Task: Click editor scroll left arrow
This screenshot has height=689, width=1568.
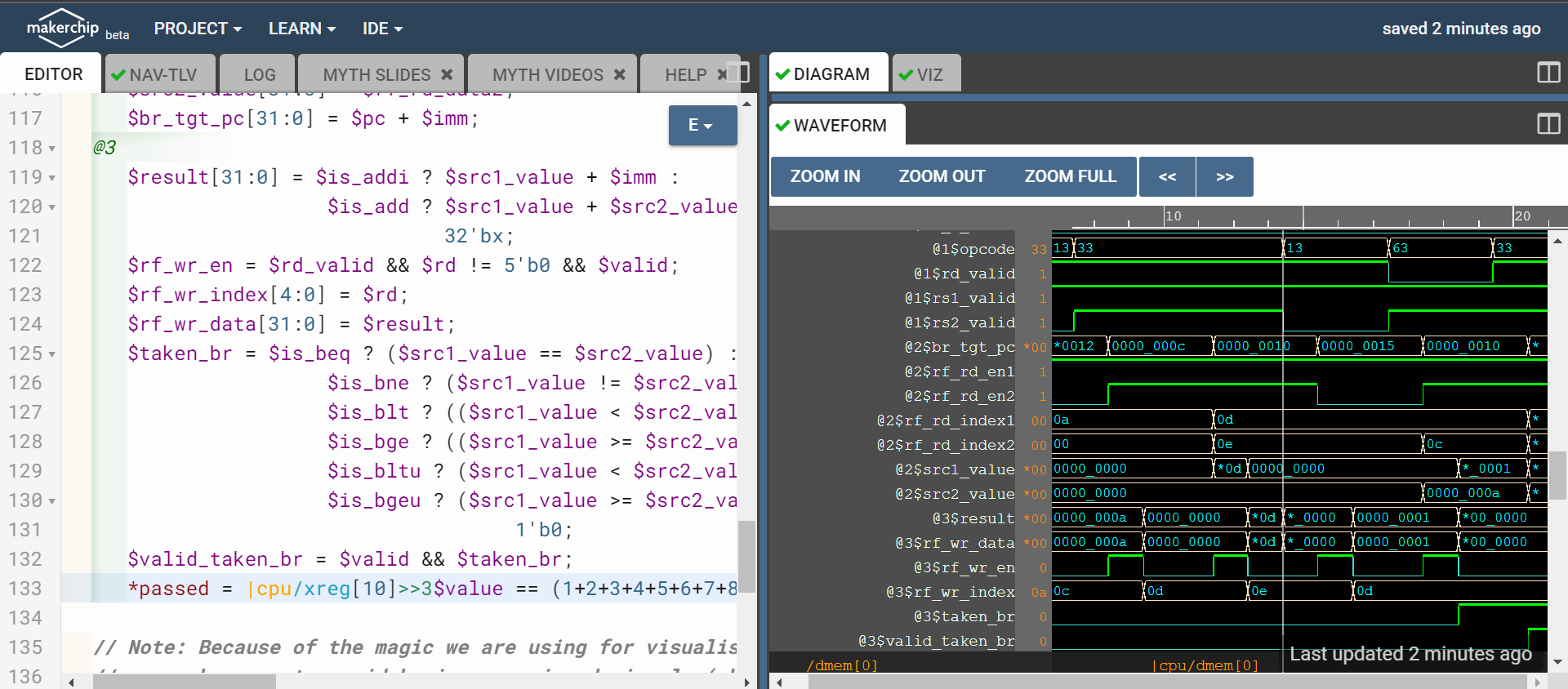Action: (72, 682)
